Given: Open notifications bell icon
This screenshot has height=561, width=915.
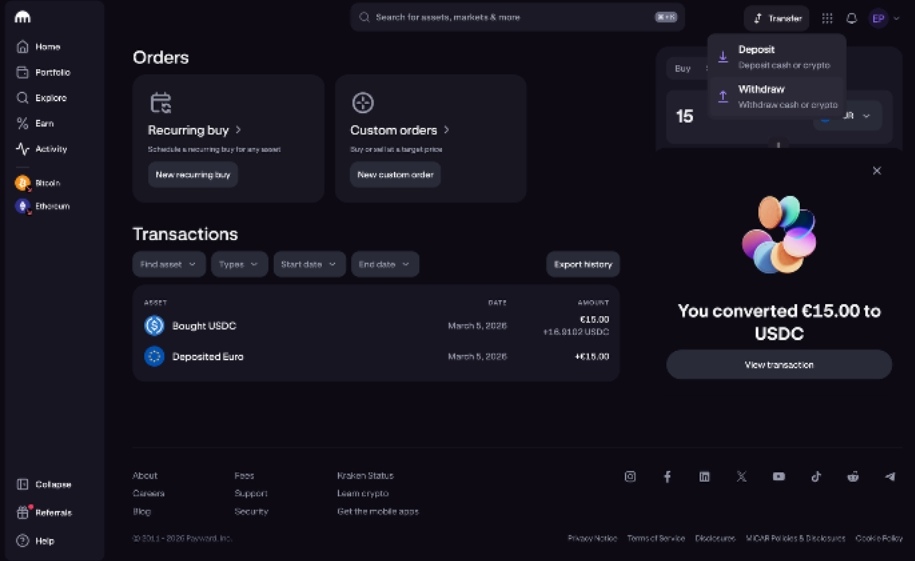Looking at the screenshot, I should click(851, 18).
